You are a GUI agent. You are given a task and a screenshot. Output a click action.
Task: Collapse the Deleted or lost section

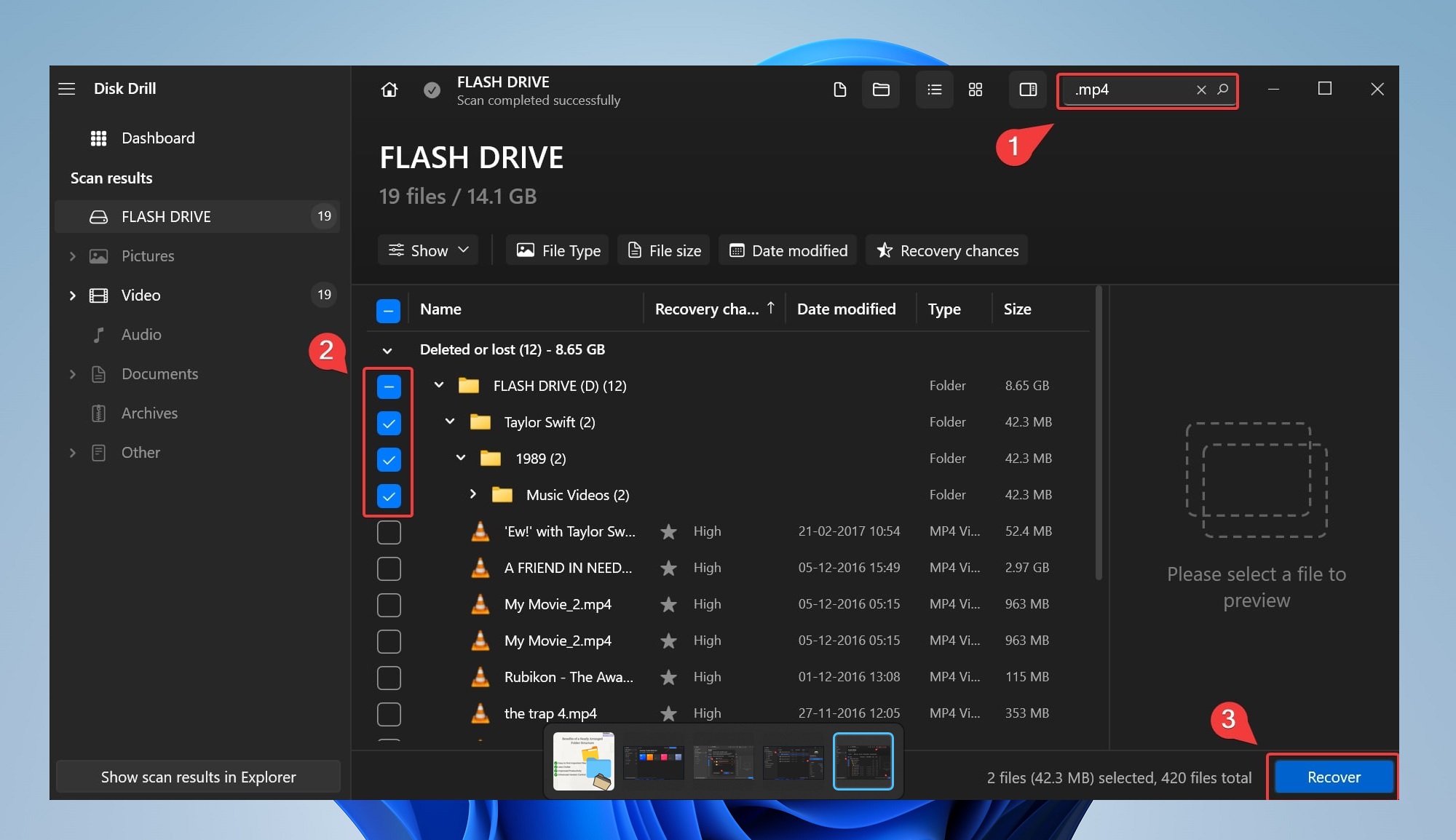pos(389,349)
